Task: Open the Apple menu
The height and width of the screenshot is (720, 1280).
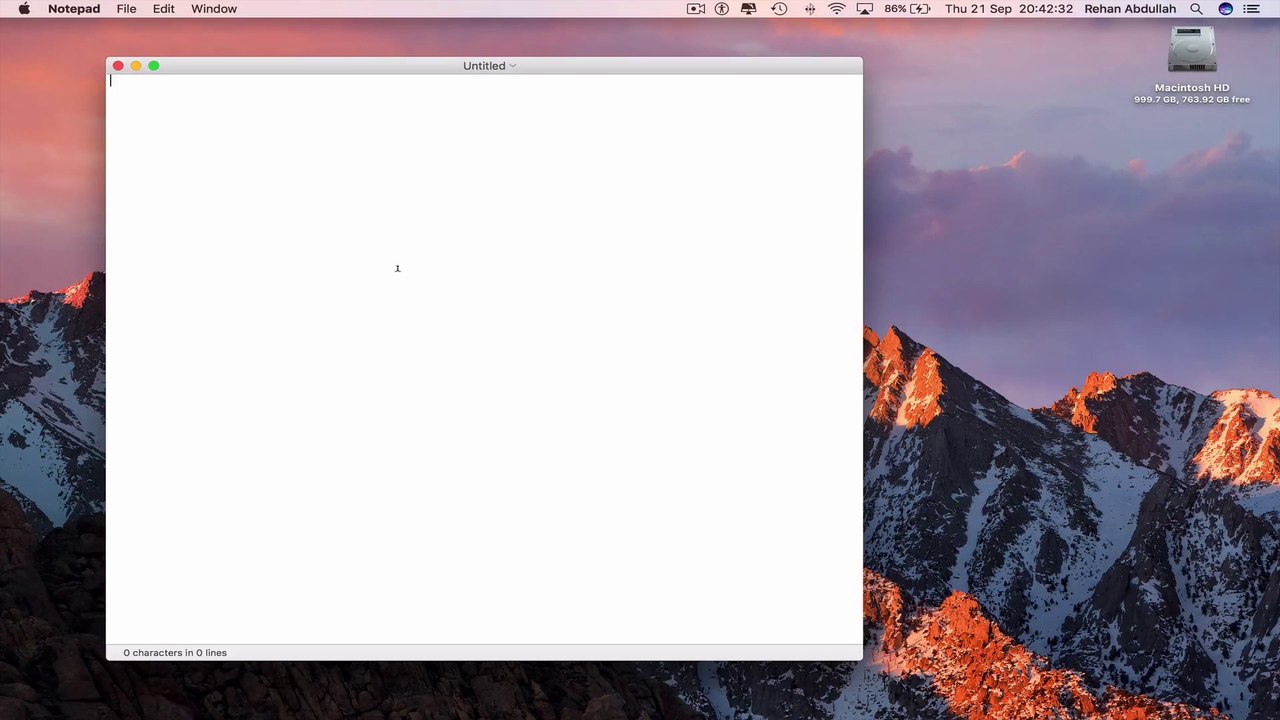Action: (x=24, y=9)
